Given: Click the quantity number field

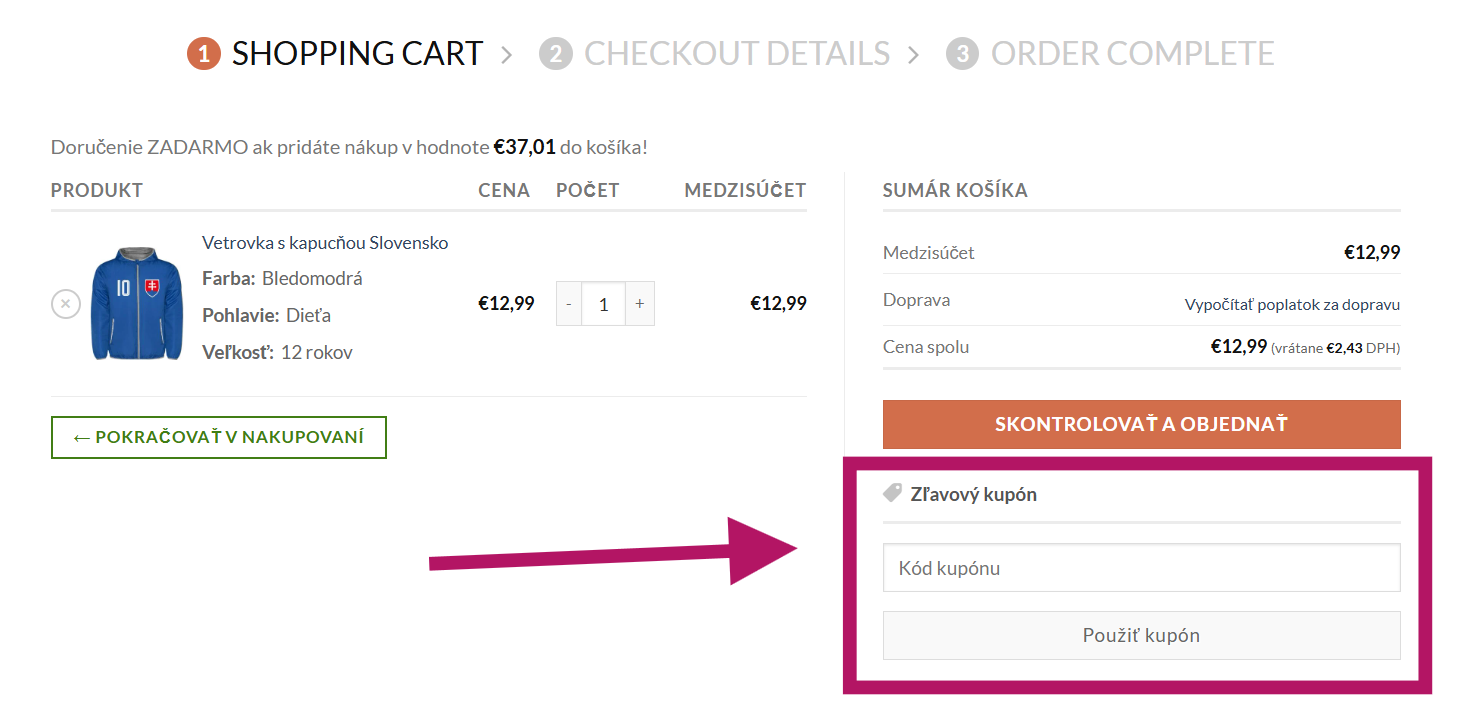Looking at the screenshot, I should pos(604,303).
